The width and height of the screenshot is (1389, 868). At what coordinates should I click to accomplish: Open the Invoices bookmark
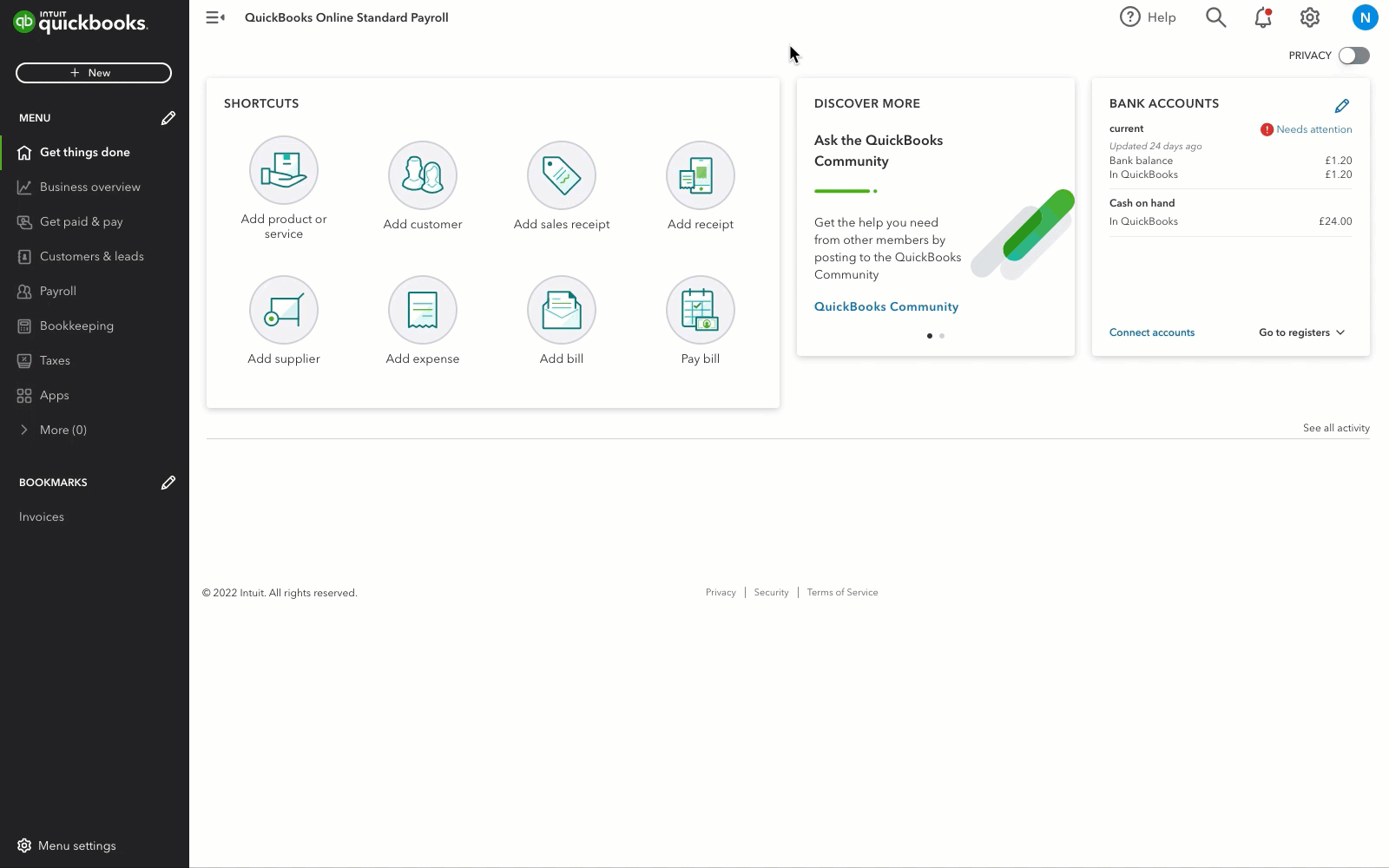click(x=42, y=516)
